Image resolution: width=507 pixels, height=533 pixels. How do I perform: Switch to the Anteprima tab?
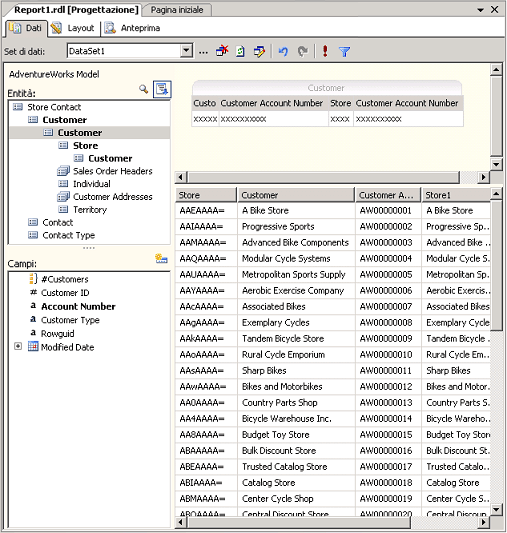pos(132,28)
